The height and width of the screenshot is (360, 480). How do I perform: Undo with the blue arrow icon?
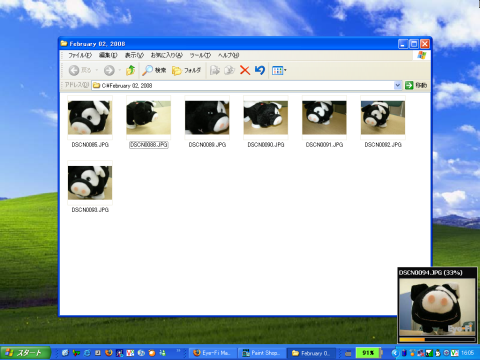(x=260, y=70)
